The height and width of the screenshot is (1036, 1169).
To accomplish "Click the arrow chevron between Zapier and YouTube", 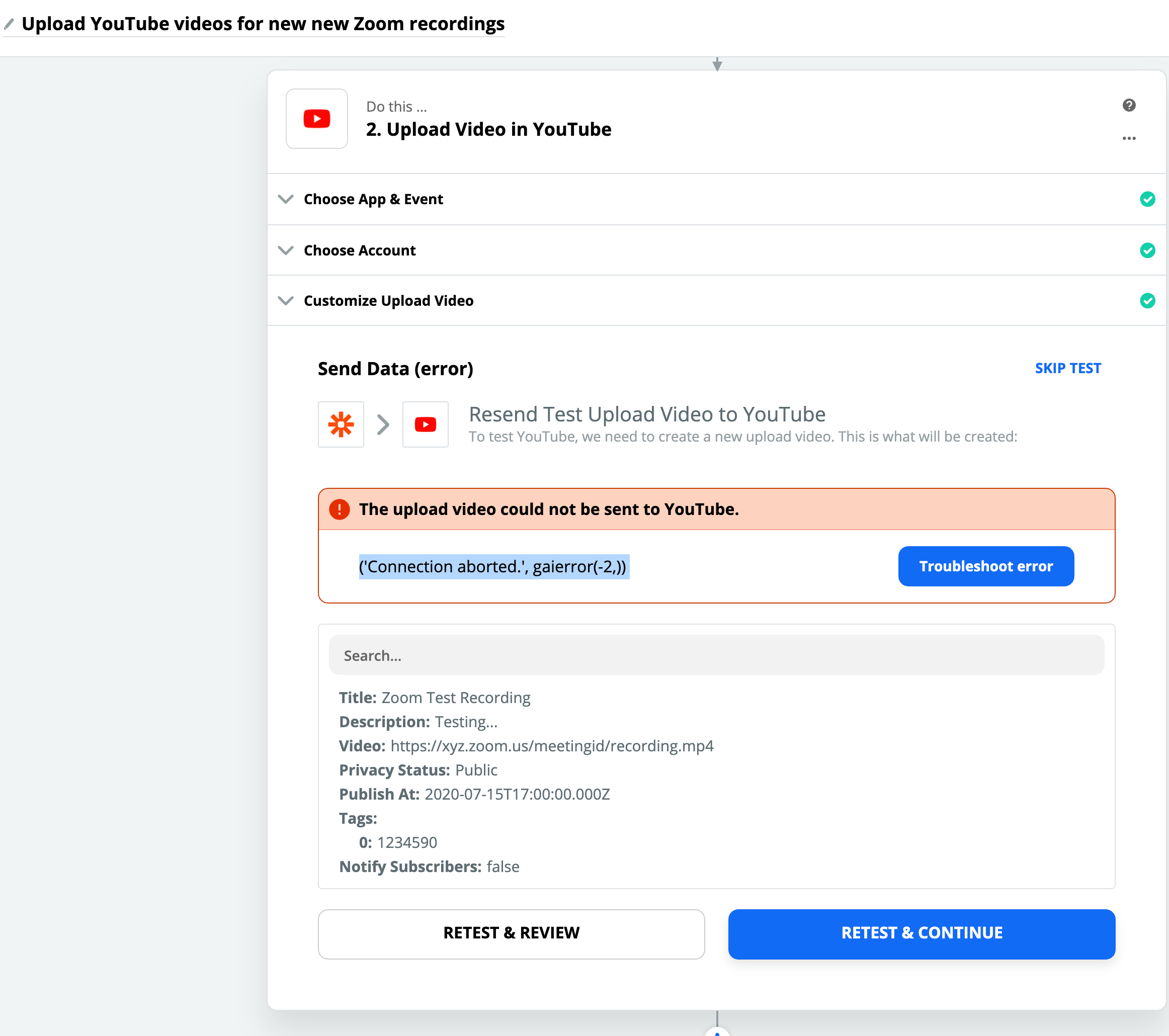I will click(x=383, y=424).
